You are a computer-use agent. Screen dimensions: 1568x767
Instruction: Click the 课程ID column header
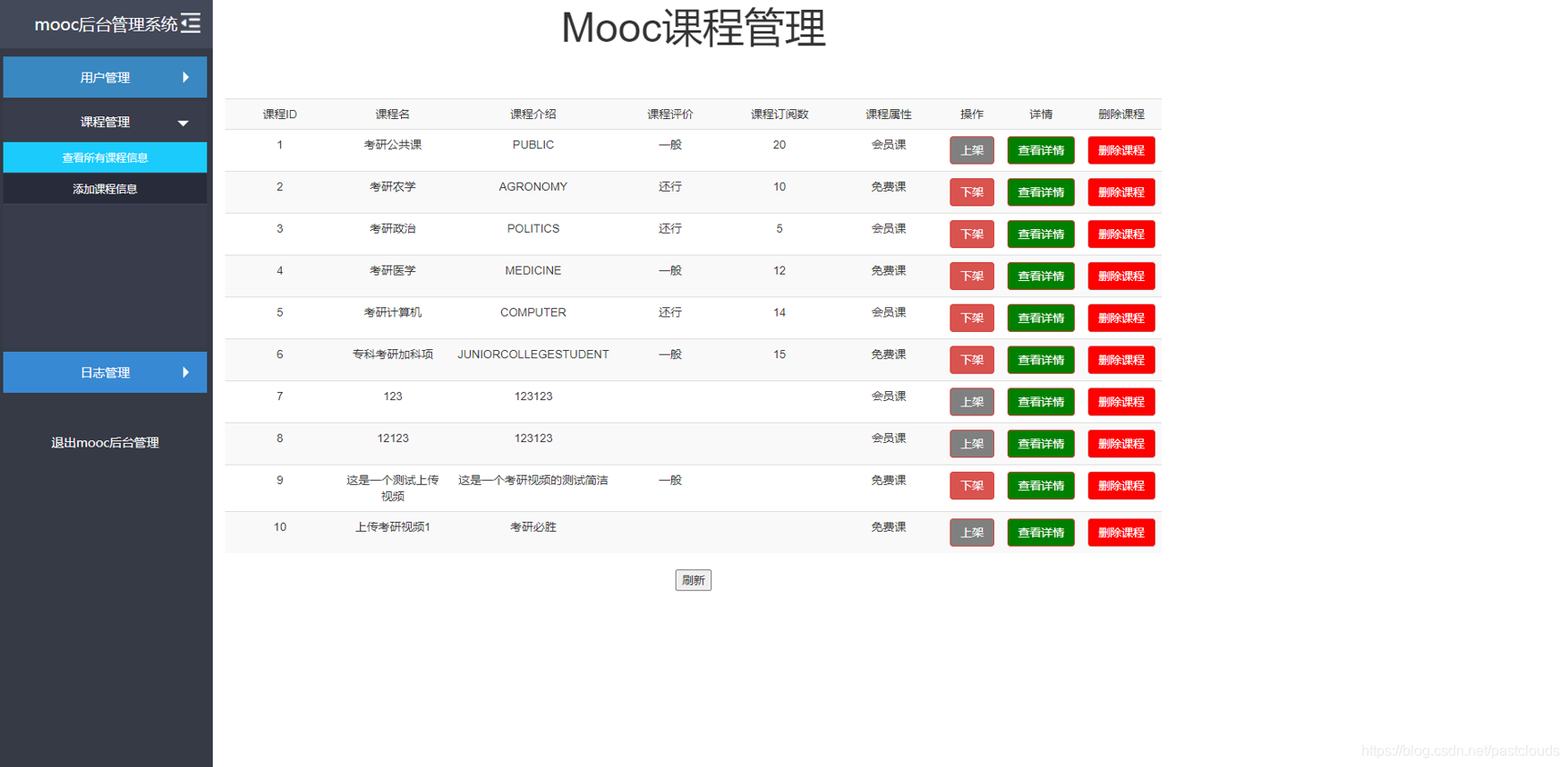point(280,115)
